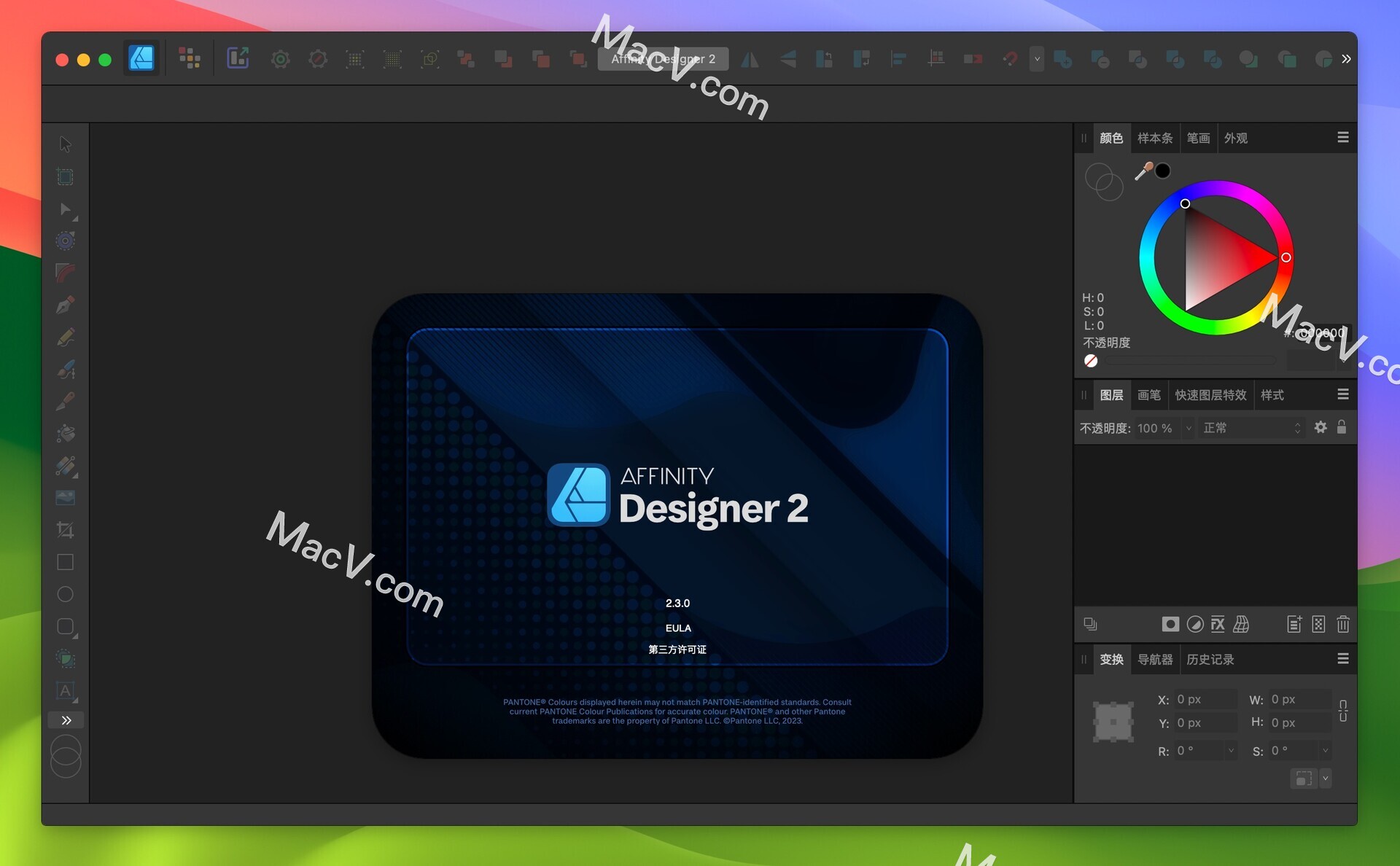
Task: Open Preferences gear with slash icon
Action: coord(318,59)
